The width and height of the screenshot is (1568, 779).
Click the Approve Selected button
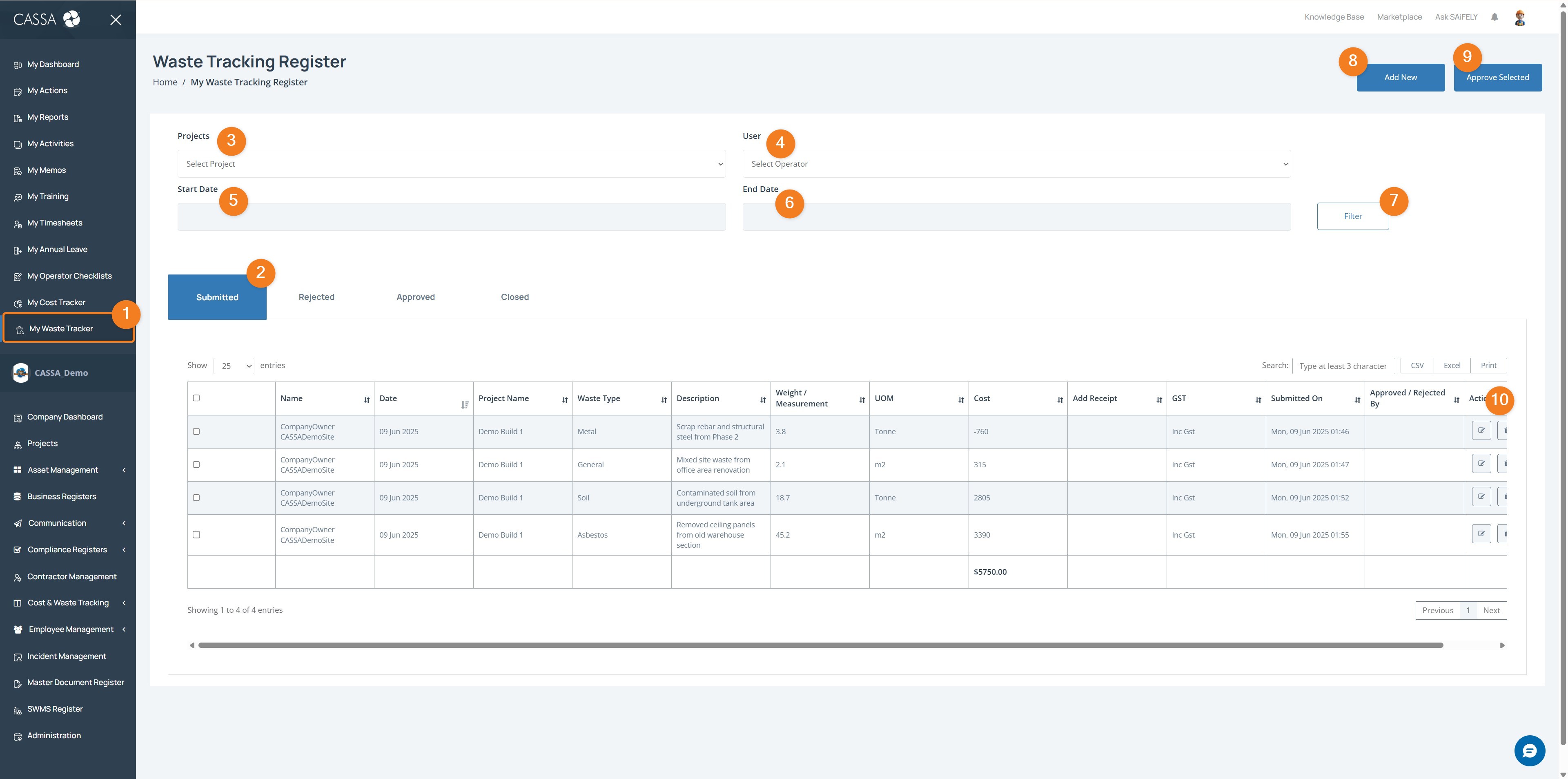(1497, 77)
